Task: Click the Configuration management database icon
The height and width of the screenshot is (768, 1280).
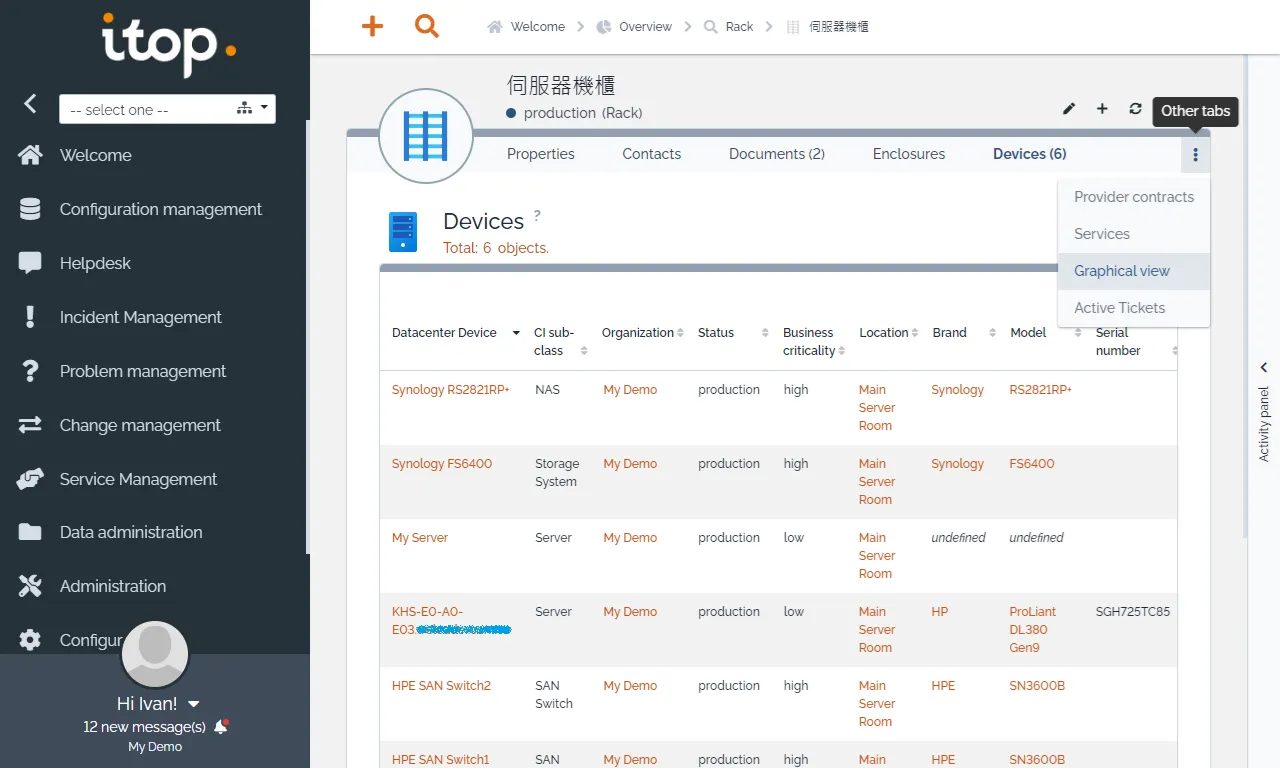Action: (x=30, y=209)
